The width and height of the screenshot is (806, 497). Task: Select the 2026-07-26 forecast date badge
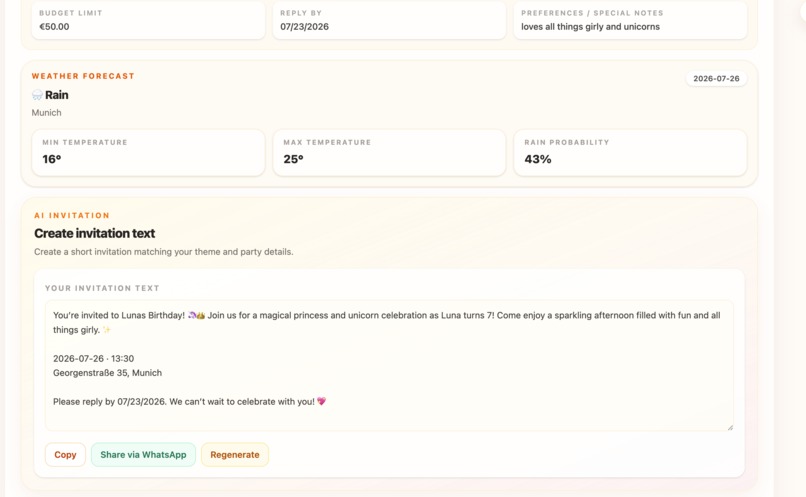coord(716,79)
